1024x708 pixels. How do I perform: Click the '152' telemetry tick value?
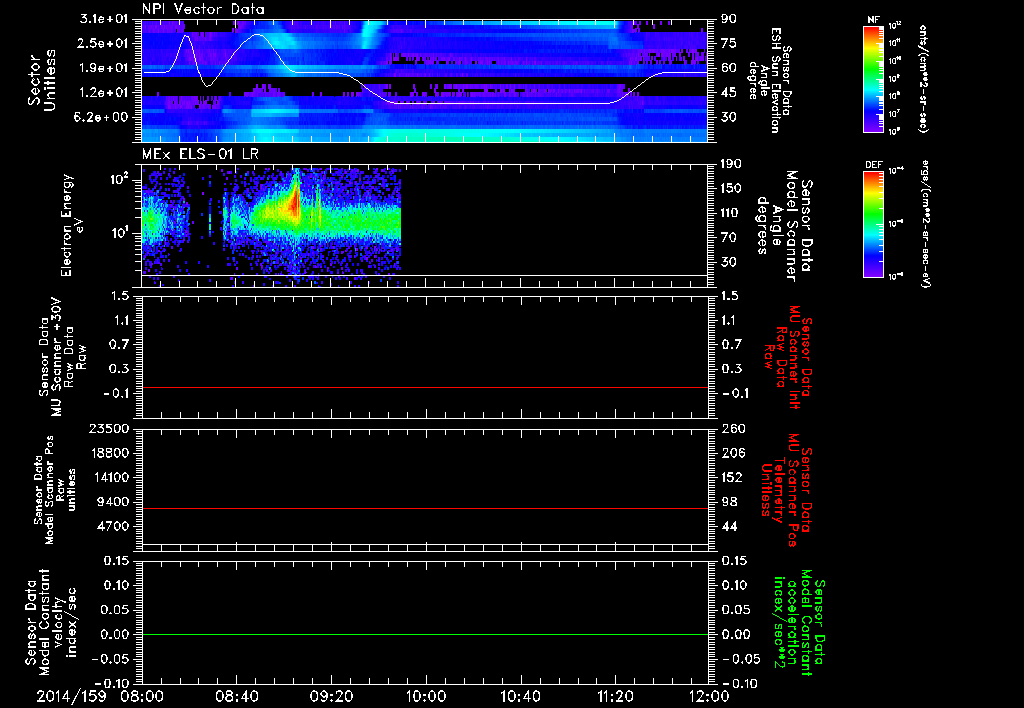point(731,477)
